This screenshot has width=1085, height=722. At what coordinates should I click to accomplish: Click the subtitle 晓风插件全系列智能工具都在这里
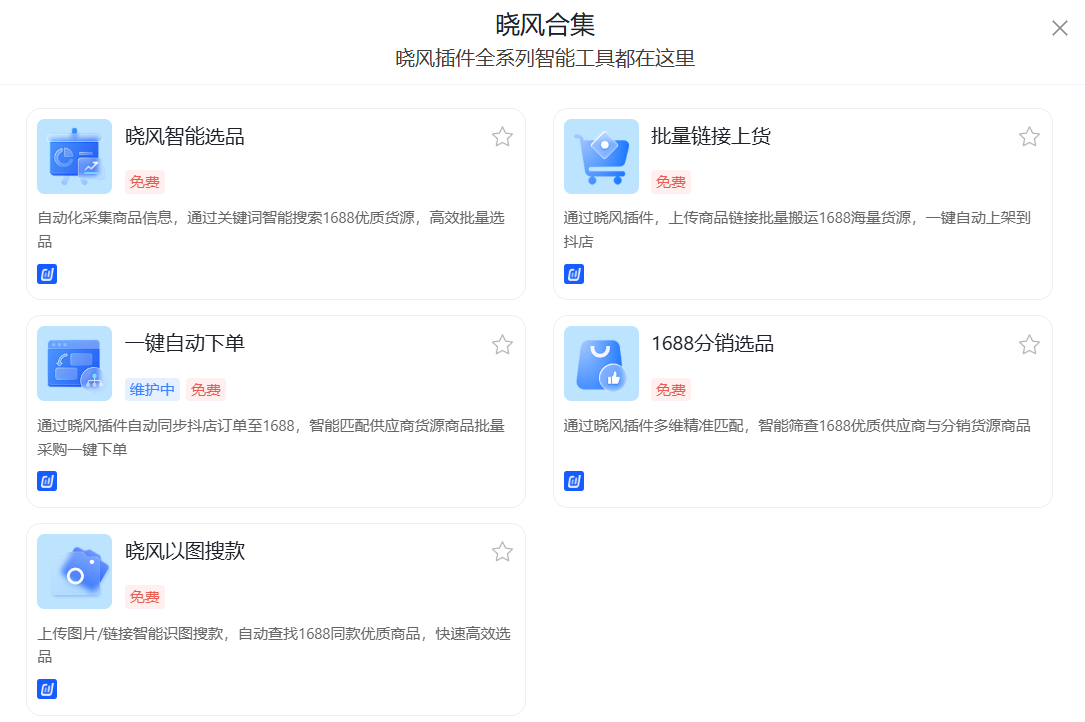click(x=545, y=58)
